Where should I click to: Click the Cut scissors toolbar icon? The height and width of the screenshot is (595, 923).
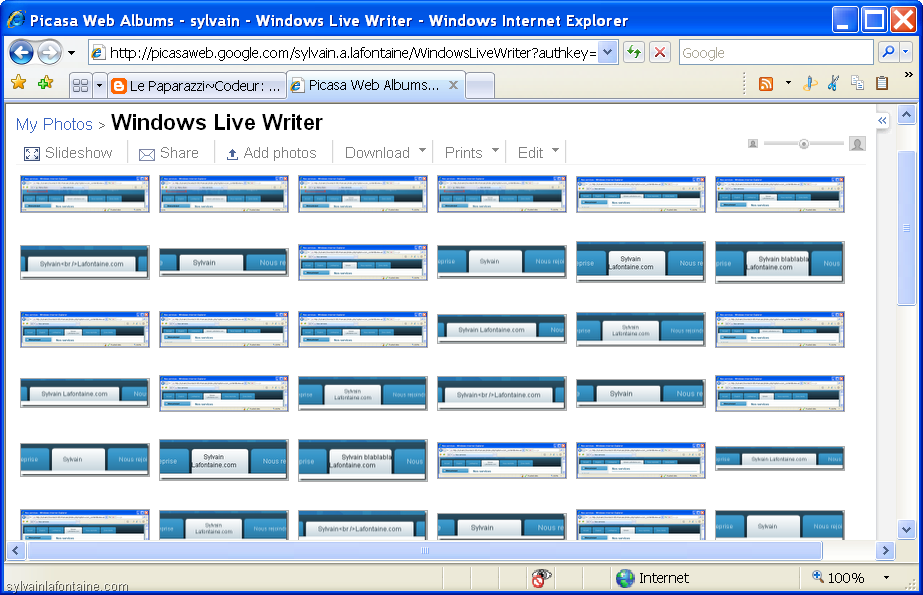(834, 84)
